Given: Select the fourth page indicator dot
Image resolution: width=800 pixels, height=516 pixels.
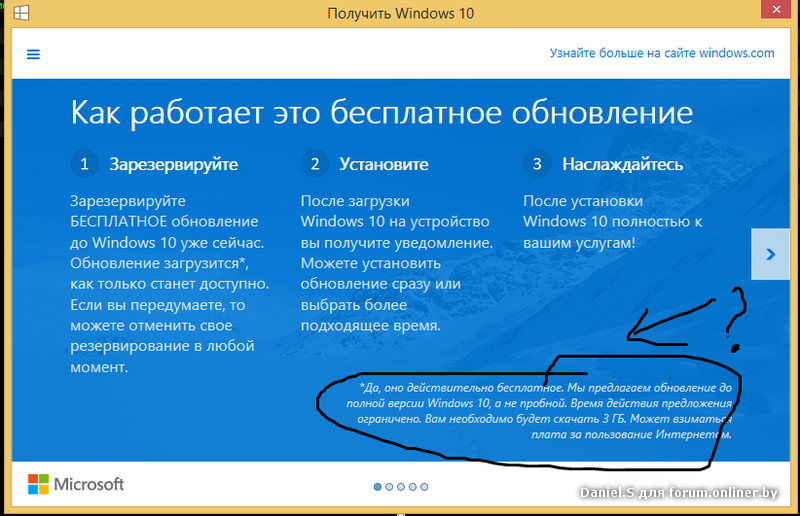Looking at the screenshot, I should tap(413, 487).
